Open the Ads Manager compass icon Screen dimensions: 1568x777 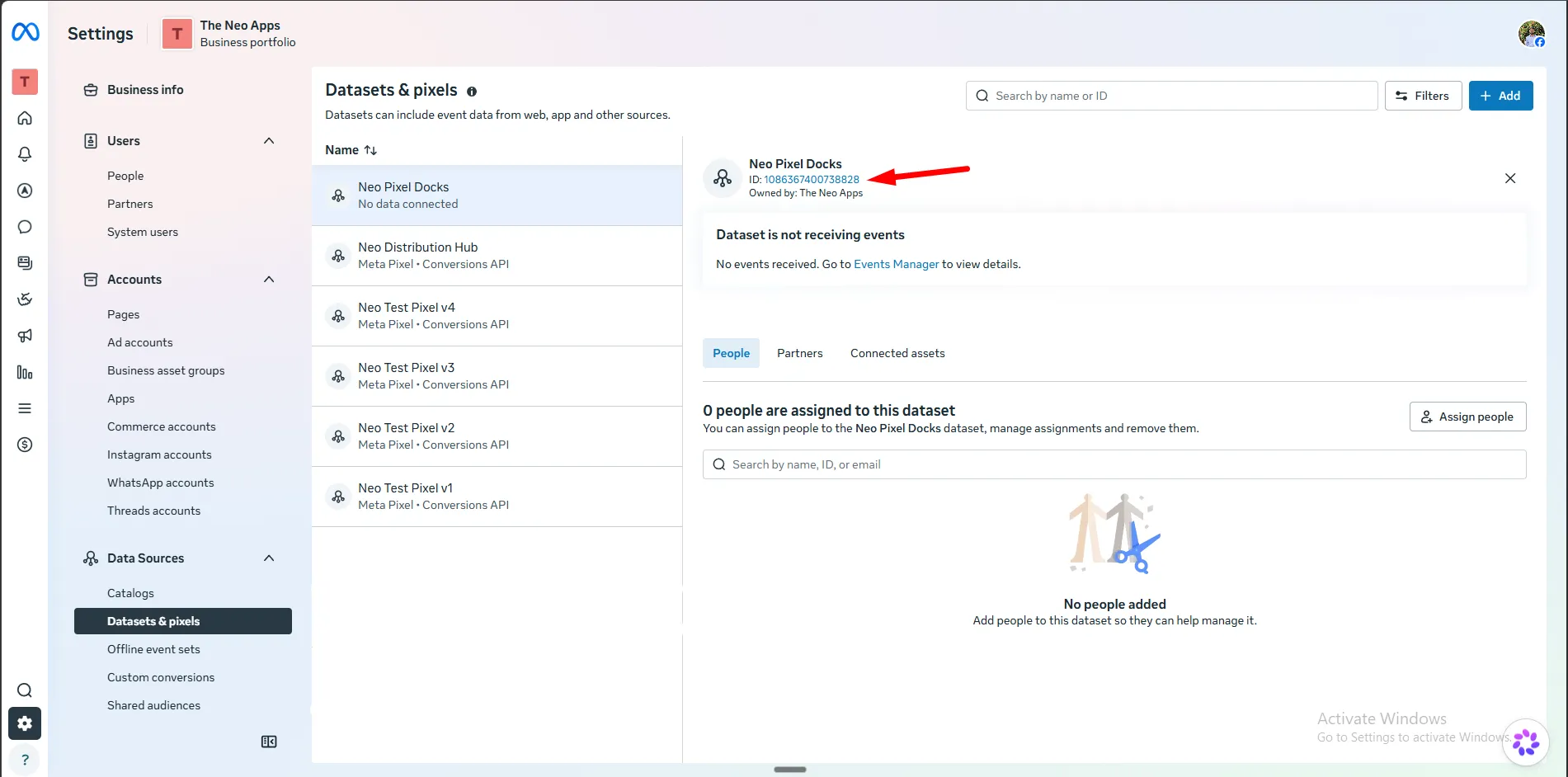point(25,191)
